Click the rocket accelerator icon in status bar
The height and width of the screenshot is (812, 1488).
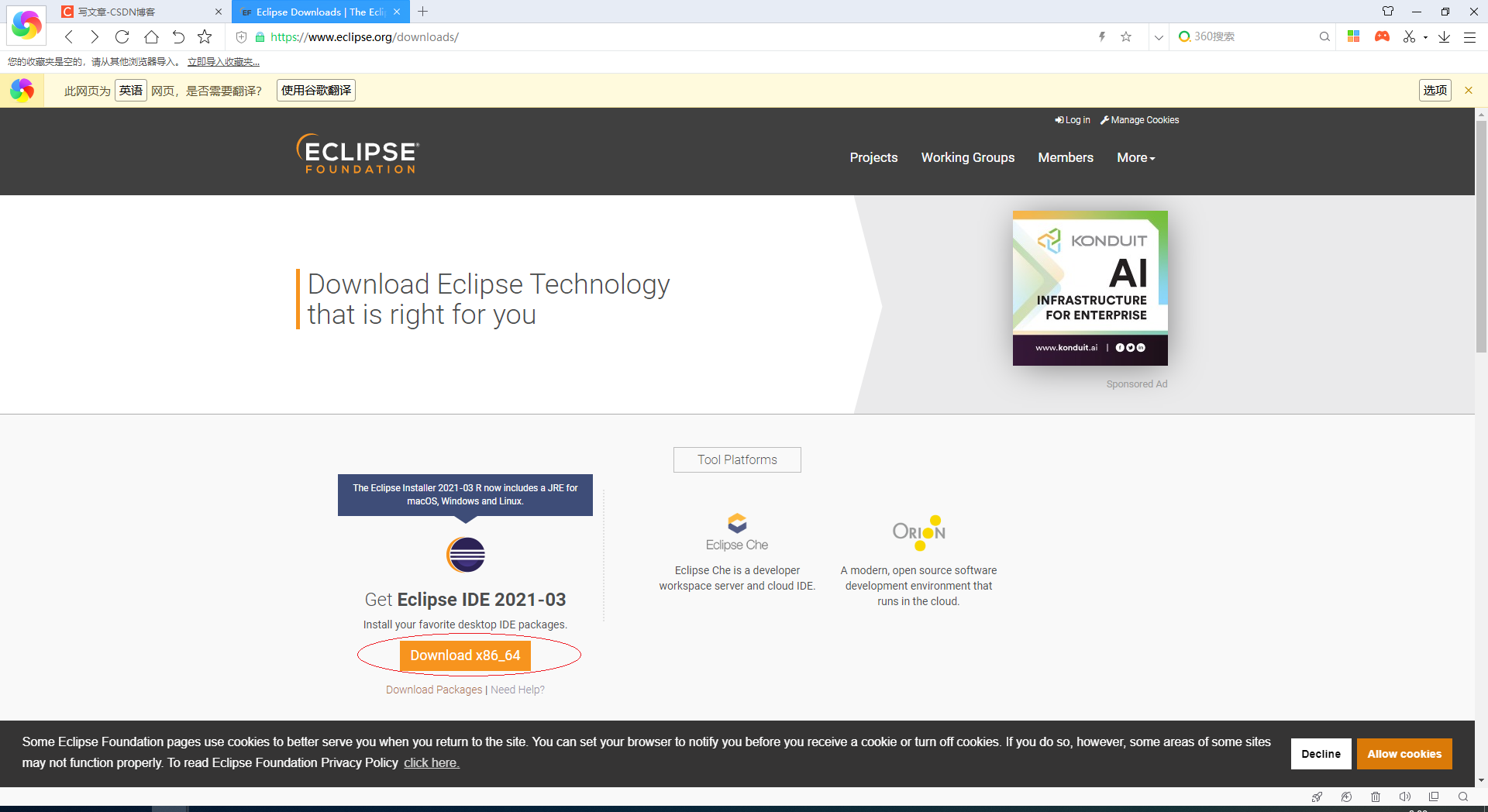(1317, 797)
